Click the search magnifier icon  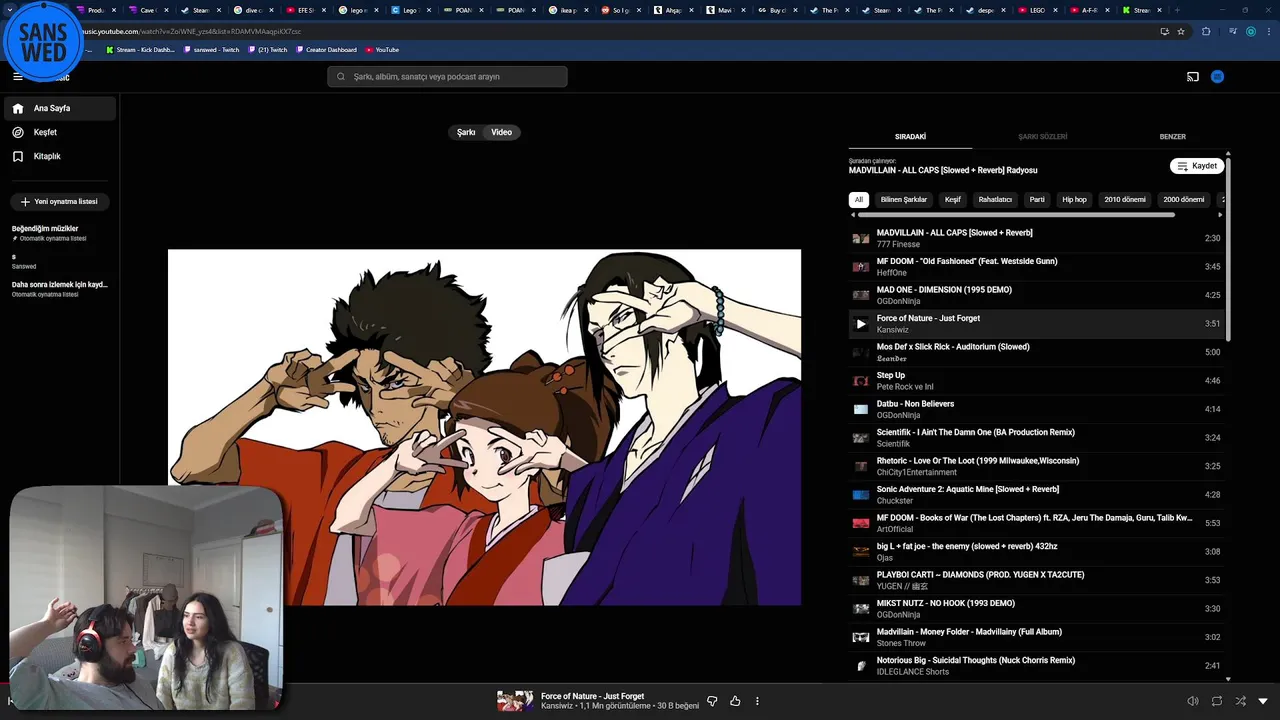(x=341, y=76)
